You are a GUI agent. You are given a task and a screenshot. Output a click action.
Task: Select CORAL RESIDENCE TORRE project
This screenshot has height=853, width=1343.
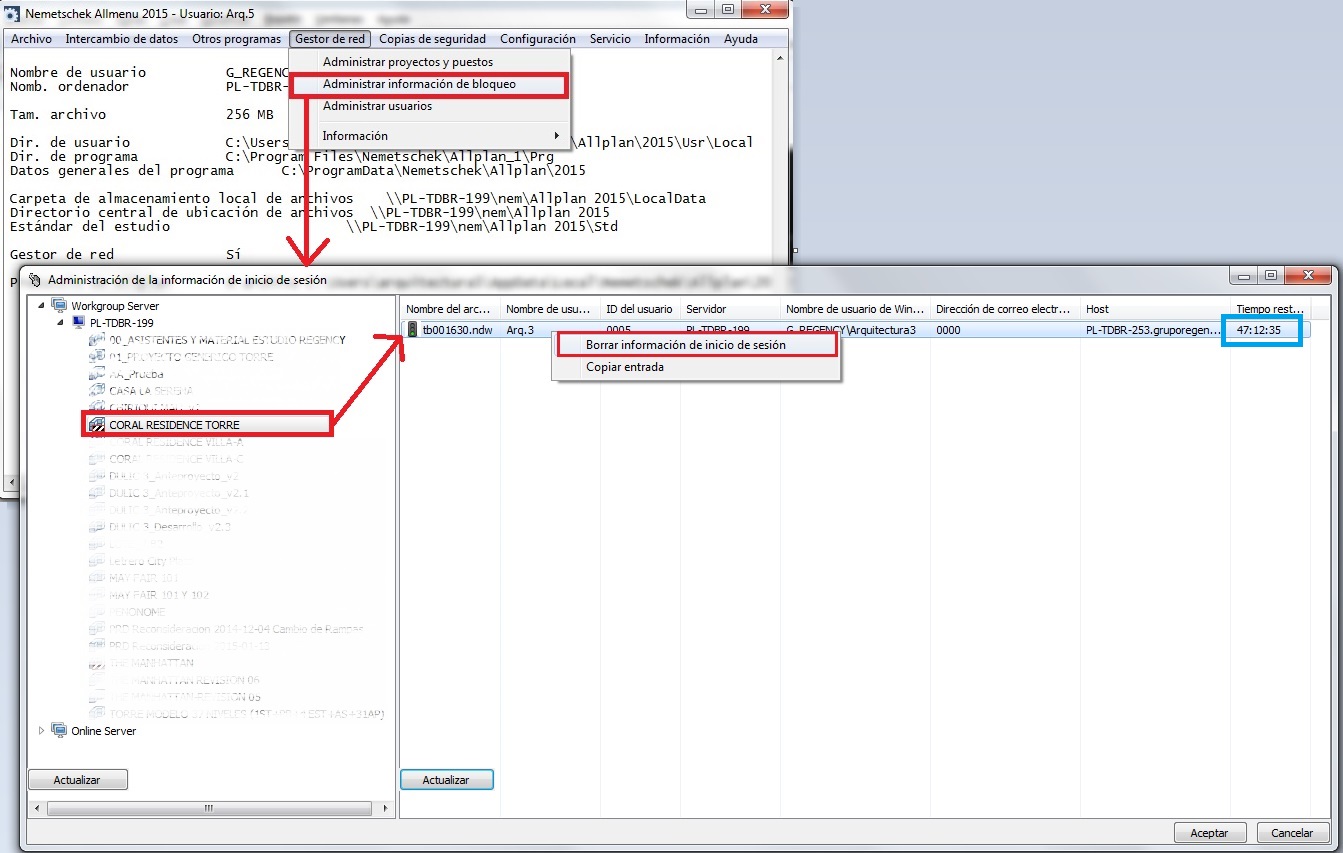pyautogui.click(x=174, y=425)
